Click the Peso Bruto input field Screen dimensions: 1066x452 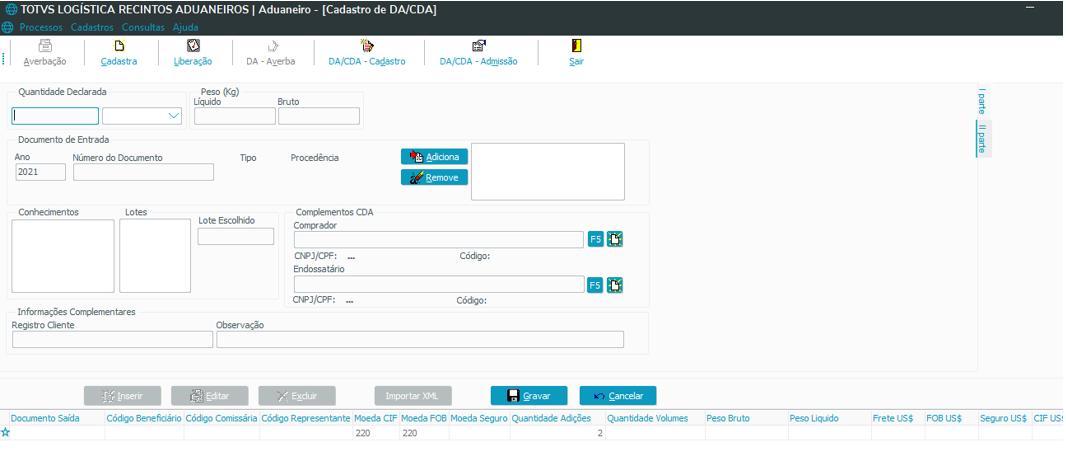pos(319,116)
